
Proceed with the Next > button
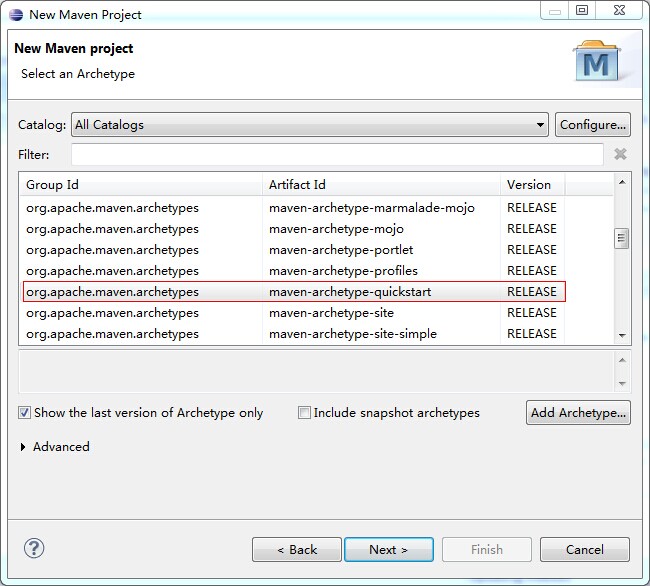tap(389, 550)
